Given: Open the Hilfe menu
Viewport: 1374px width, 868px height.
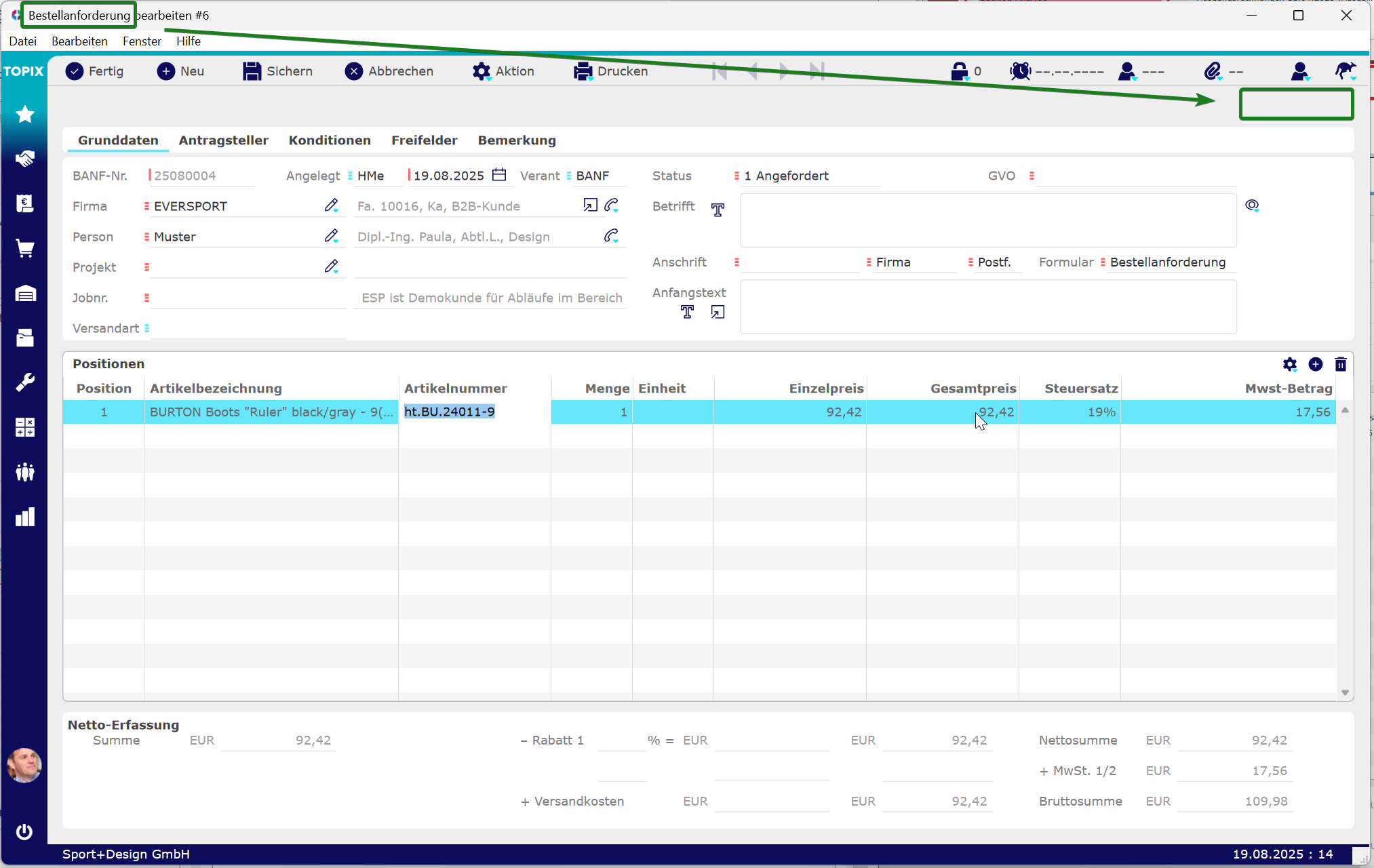Looking at the screenshot, I should [x=189, y=41].
